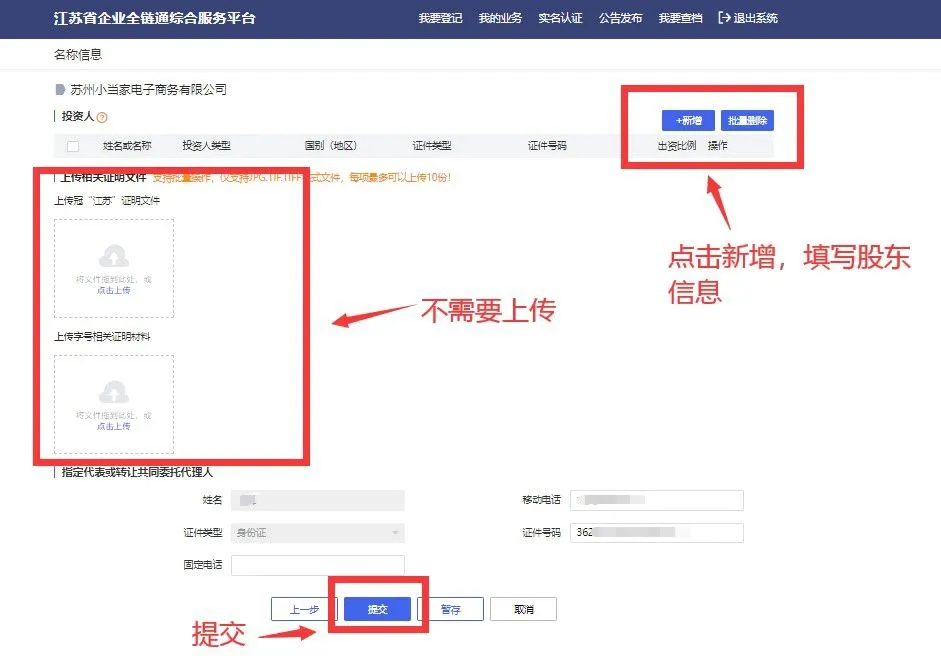Click the help icon beside 投资人

pyautogui.click(x=102, y=118)
